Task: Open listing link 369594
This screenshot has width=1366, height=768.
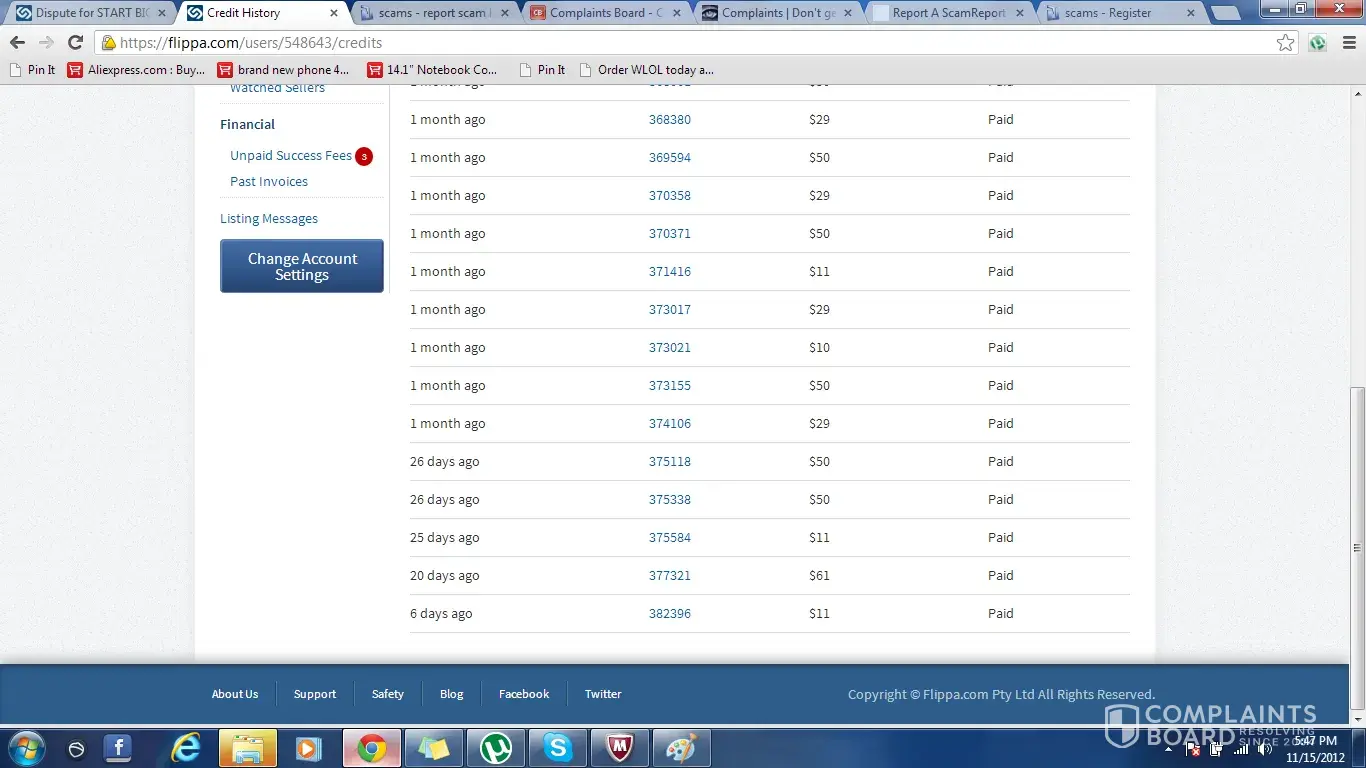Action: [670, 158]
